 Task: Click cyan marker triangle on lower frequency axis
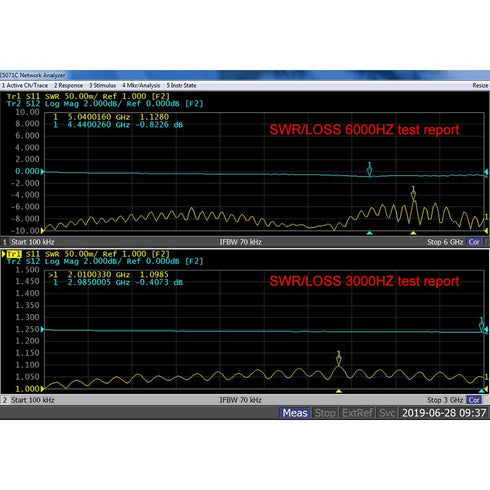click(482, 391)
